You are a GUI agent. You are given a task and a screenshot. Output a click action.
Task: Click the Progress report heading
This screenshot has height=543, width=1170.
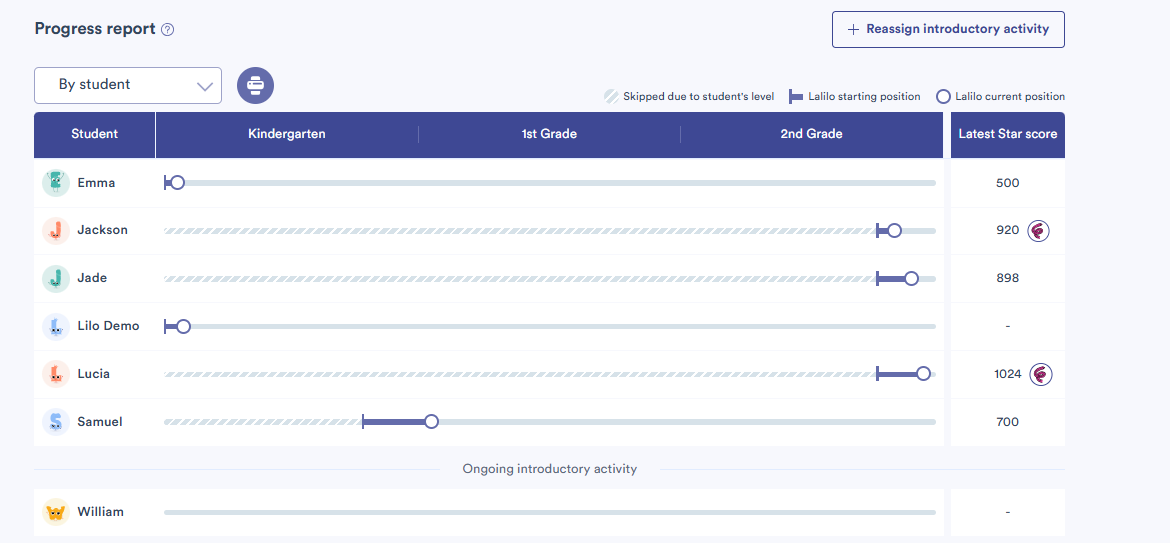pos(95,29)
